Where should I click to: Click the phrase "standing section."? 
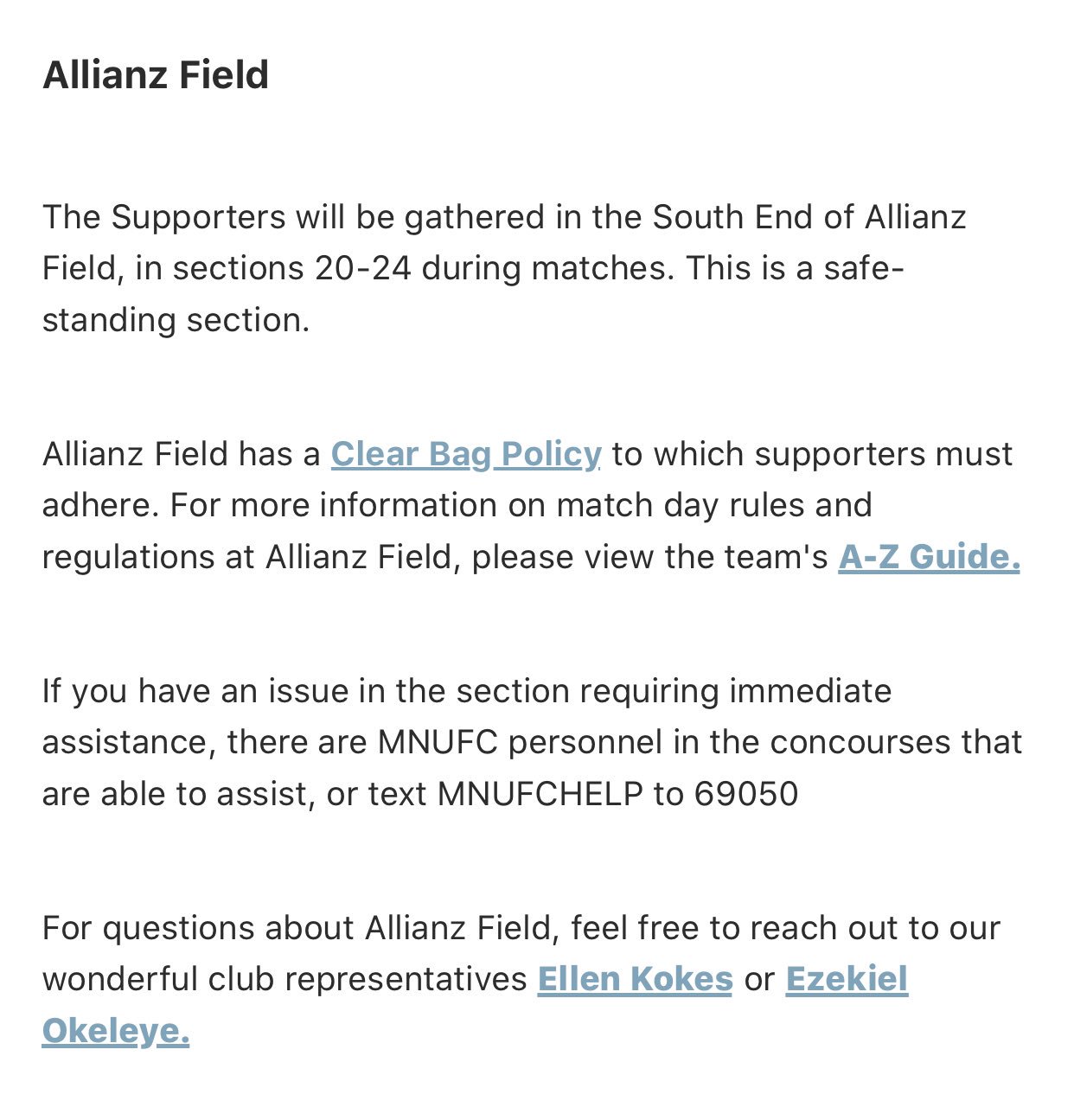coord(176,321)
